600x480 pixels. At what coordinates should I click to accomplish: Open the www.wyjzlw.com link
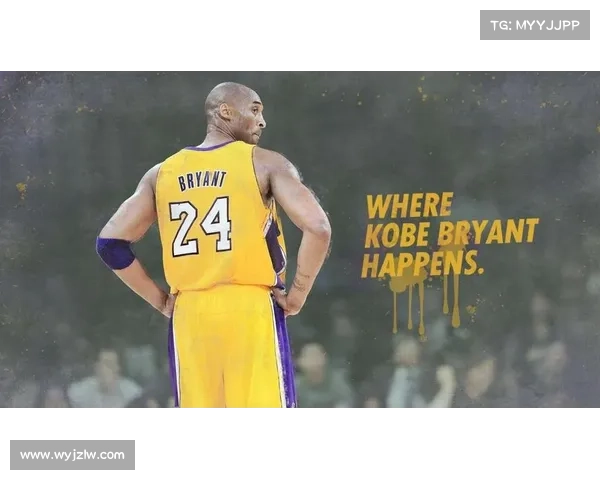pyautogui.click(x=72, y=455)
